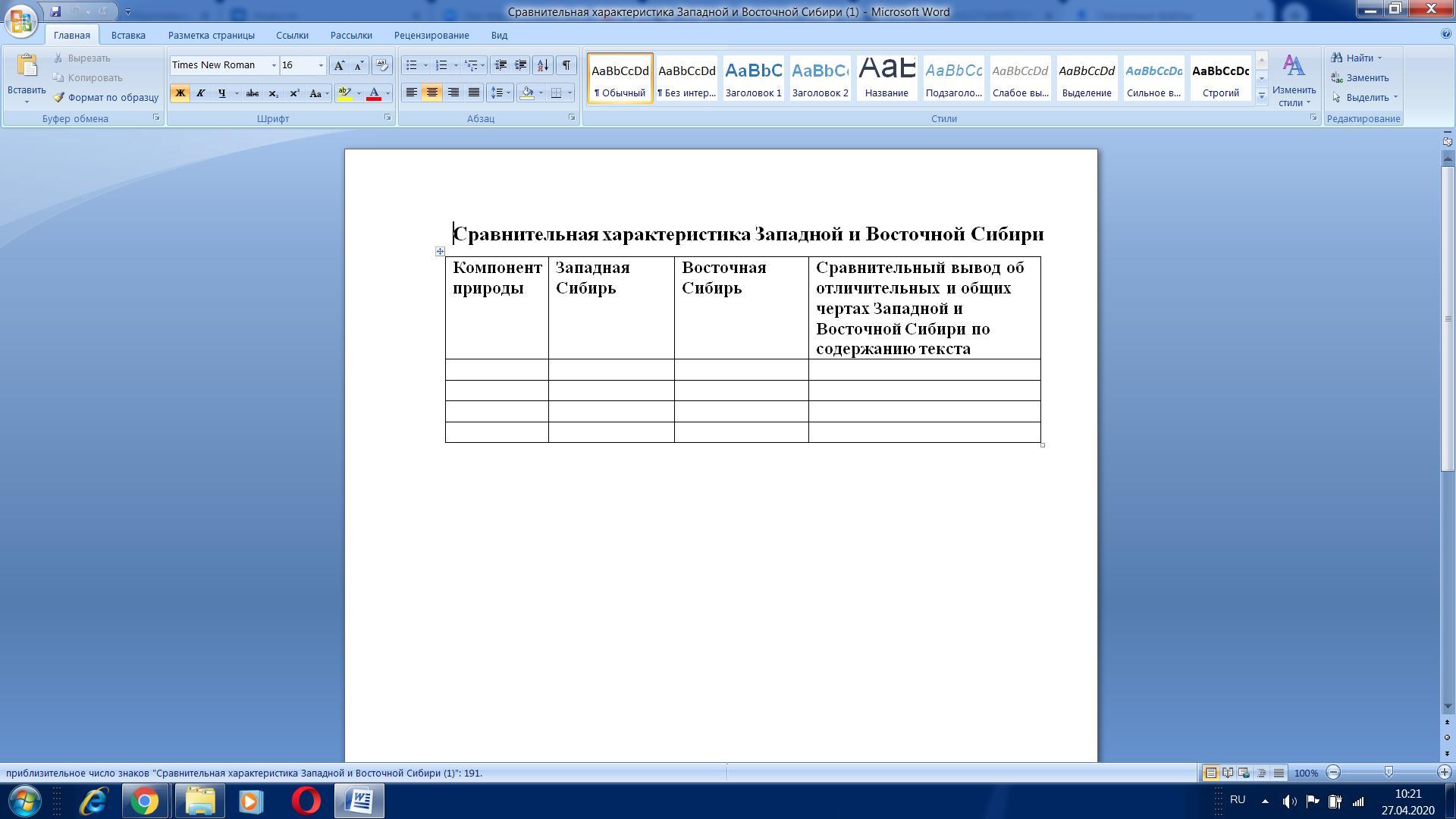Click the Sort icon in the paragraph group
The width and height of the screenshot is (1456, 819).
(543, 65)
